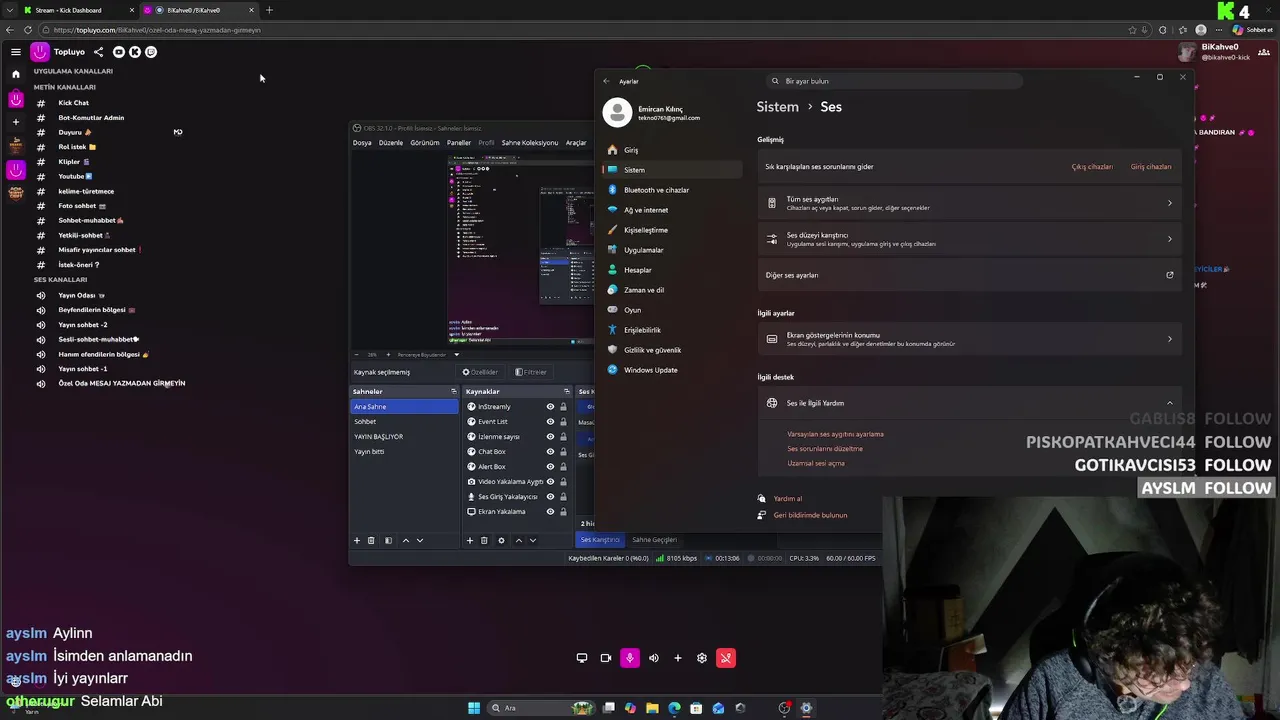
Task: Remove selected source in OBS Kaynaklar
Action: pos(484,540)
